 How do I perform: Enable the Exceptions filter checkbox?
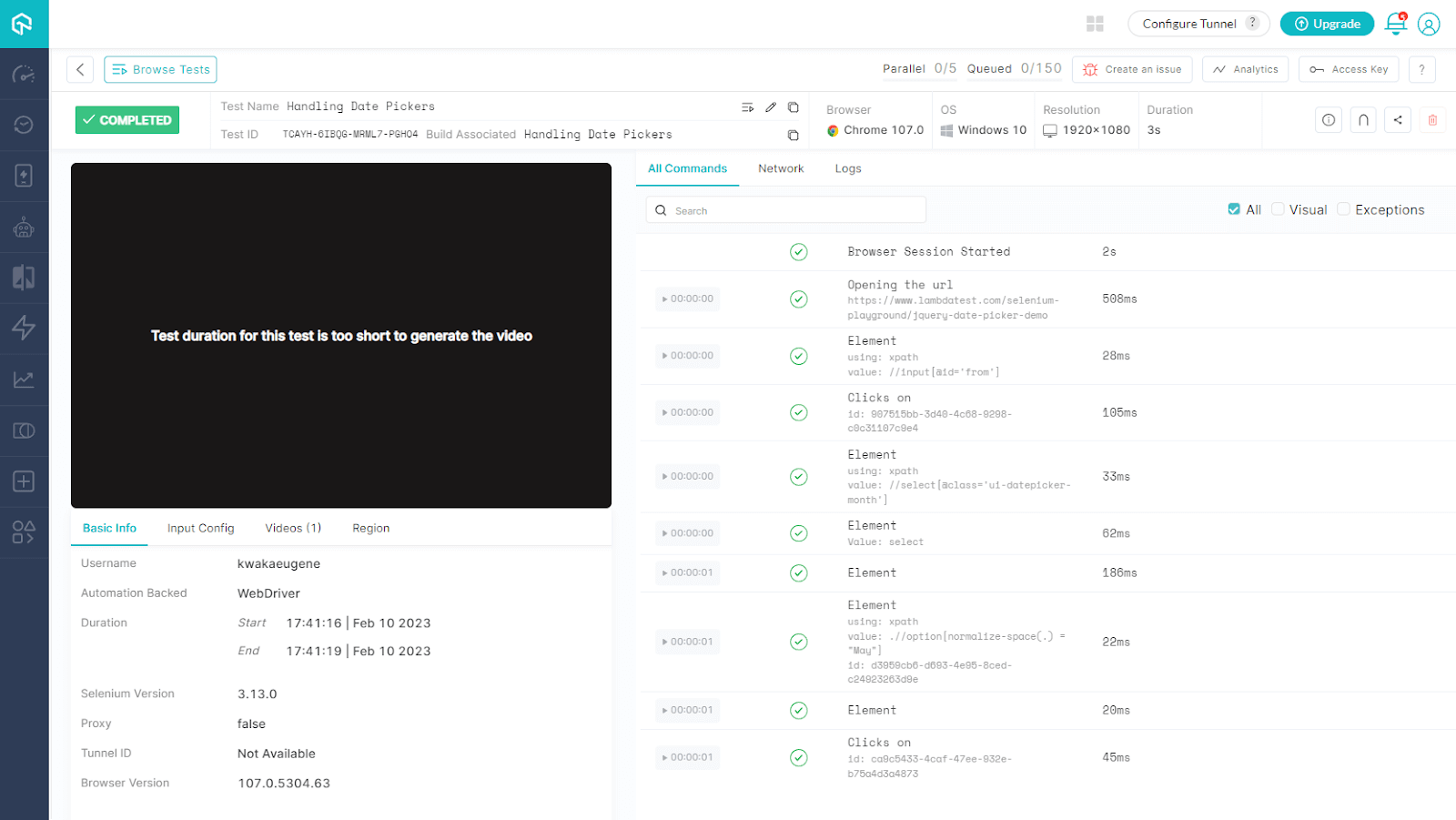1343,208
